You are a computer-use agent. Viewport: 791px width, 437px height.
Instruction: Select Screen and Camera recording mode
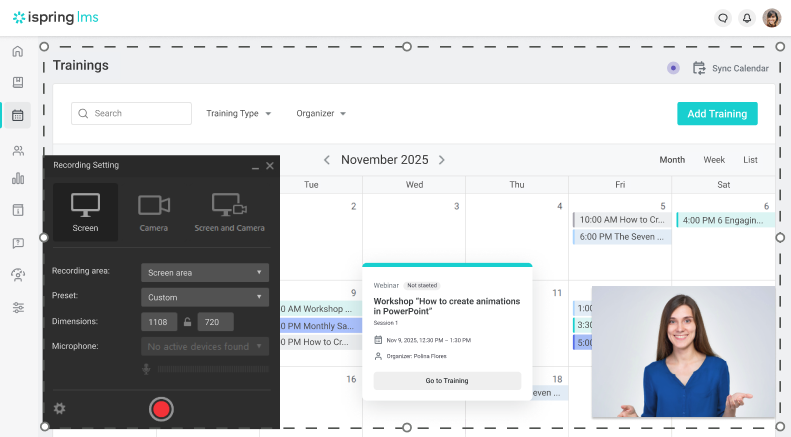(230, 212)
